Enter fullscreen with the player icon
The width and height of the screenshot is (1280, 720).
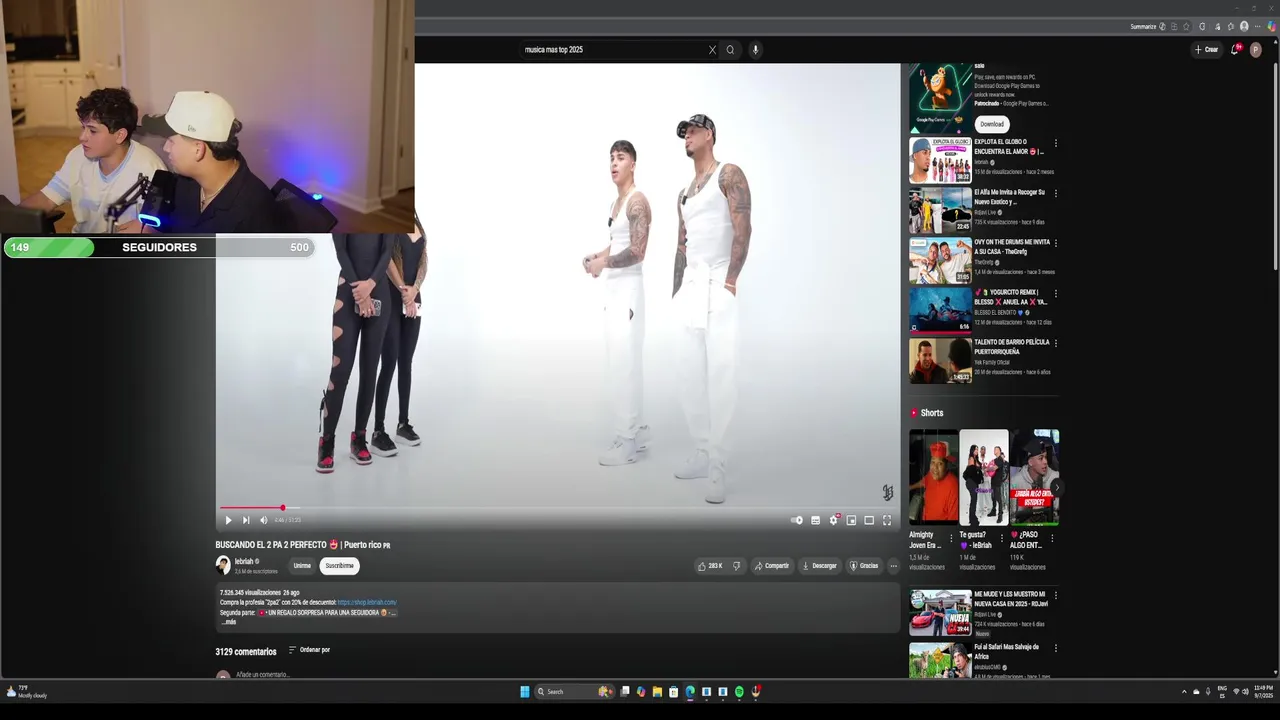[x=887, y=520]
